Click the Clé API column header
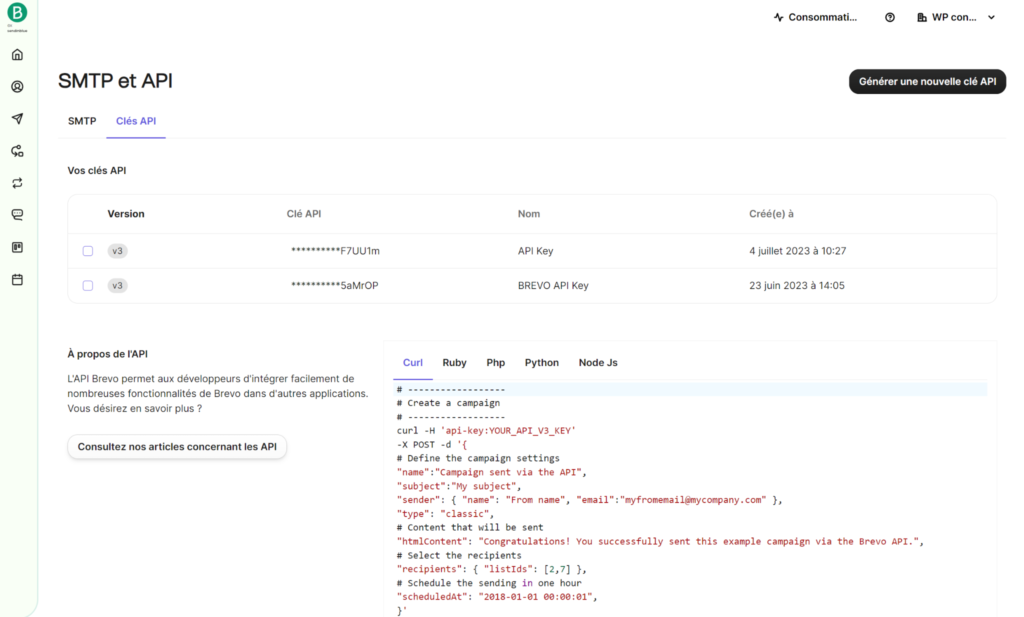This screenshot has height=617, width=1024. coord(304,214)
